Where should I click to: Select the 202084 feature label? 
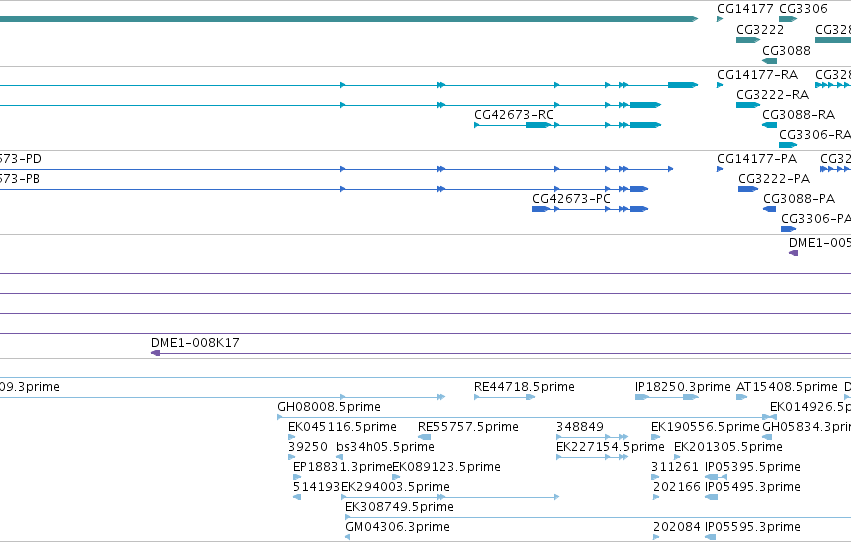677,527
